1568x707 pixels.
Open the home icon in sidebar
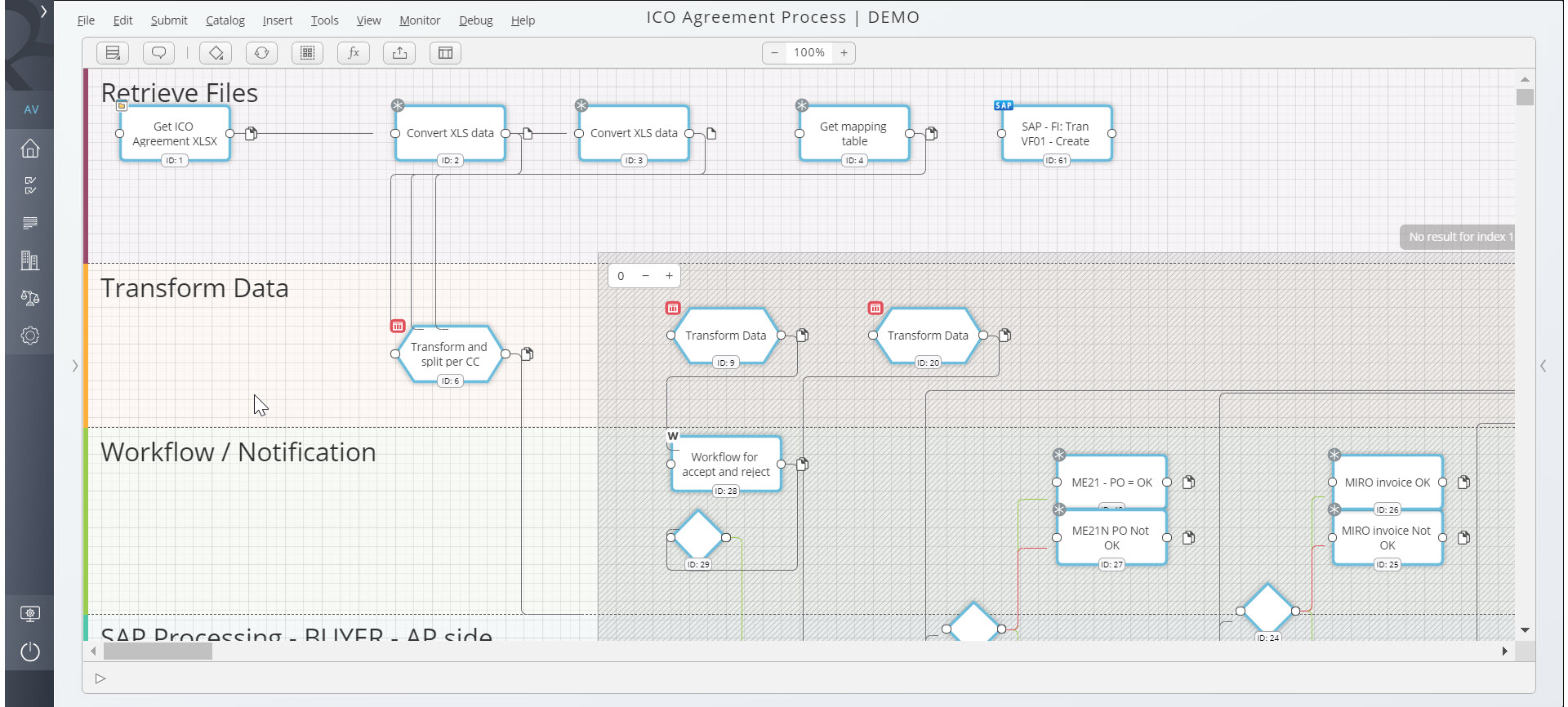click(x=30, y=149)
